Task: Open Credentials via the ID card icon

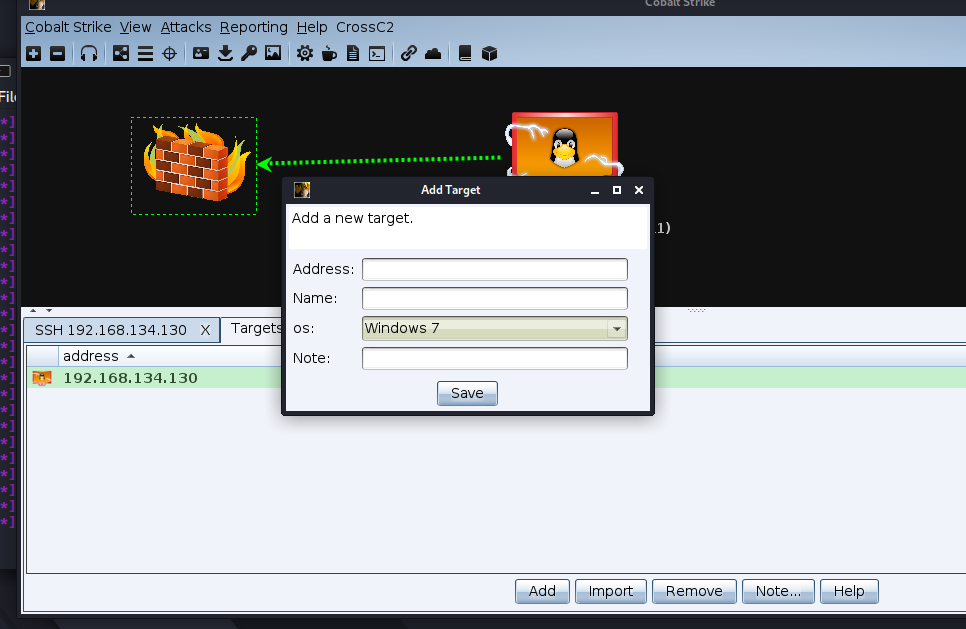Action: click(x=201, y=54)
